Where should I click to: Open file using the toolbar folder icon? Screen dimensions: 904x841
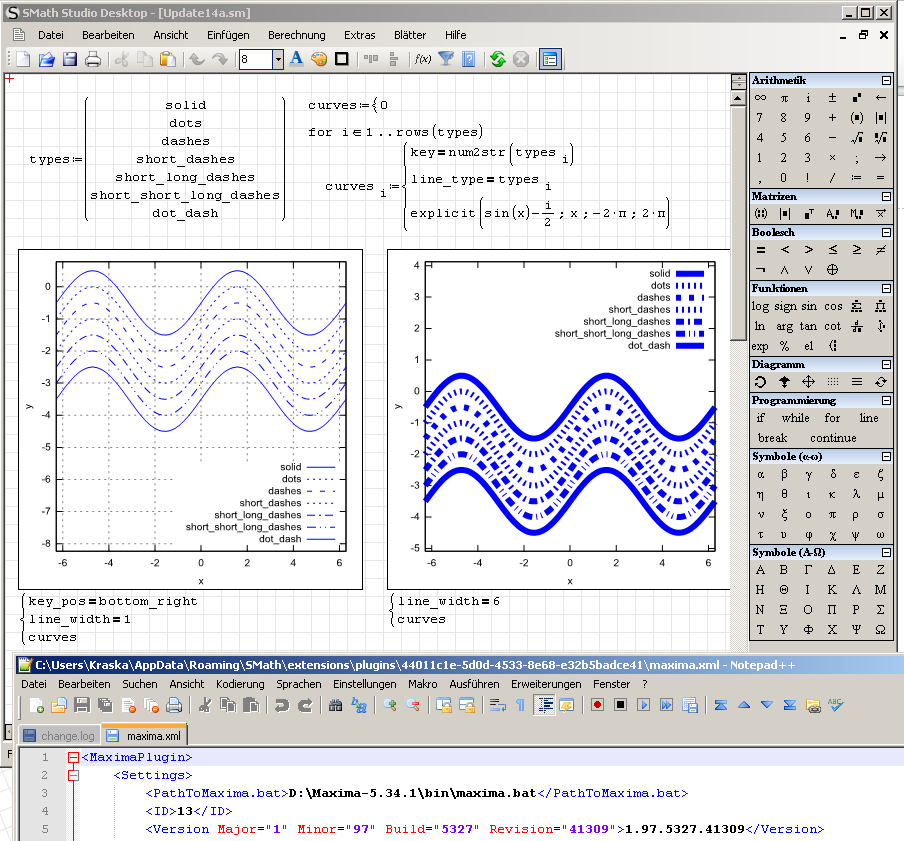[x=47, y=59]
